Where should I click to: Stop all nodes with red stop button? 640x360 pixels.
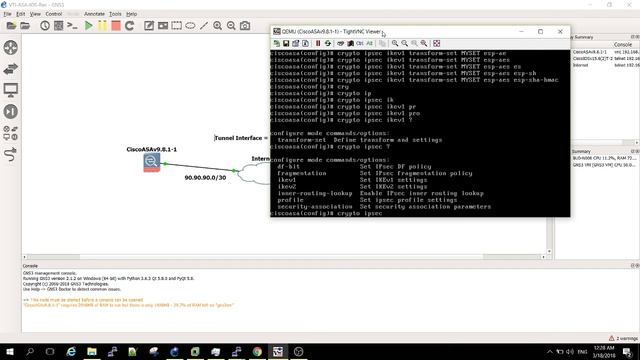pos(116,26)
